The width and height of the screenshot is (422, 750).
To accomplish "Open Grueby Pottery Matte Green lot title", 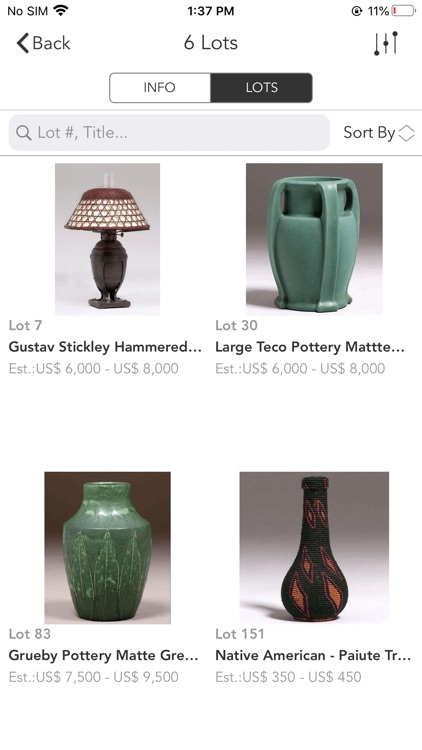I will (x=103, y=656).
